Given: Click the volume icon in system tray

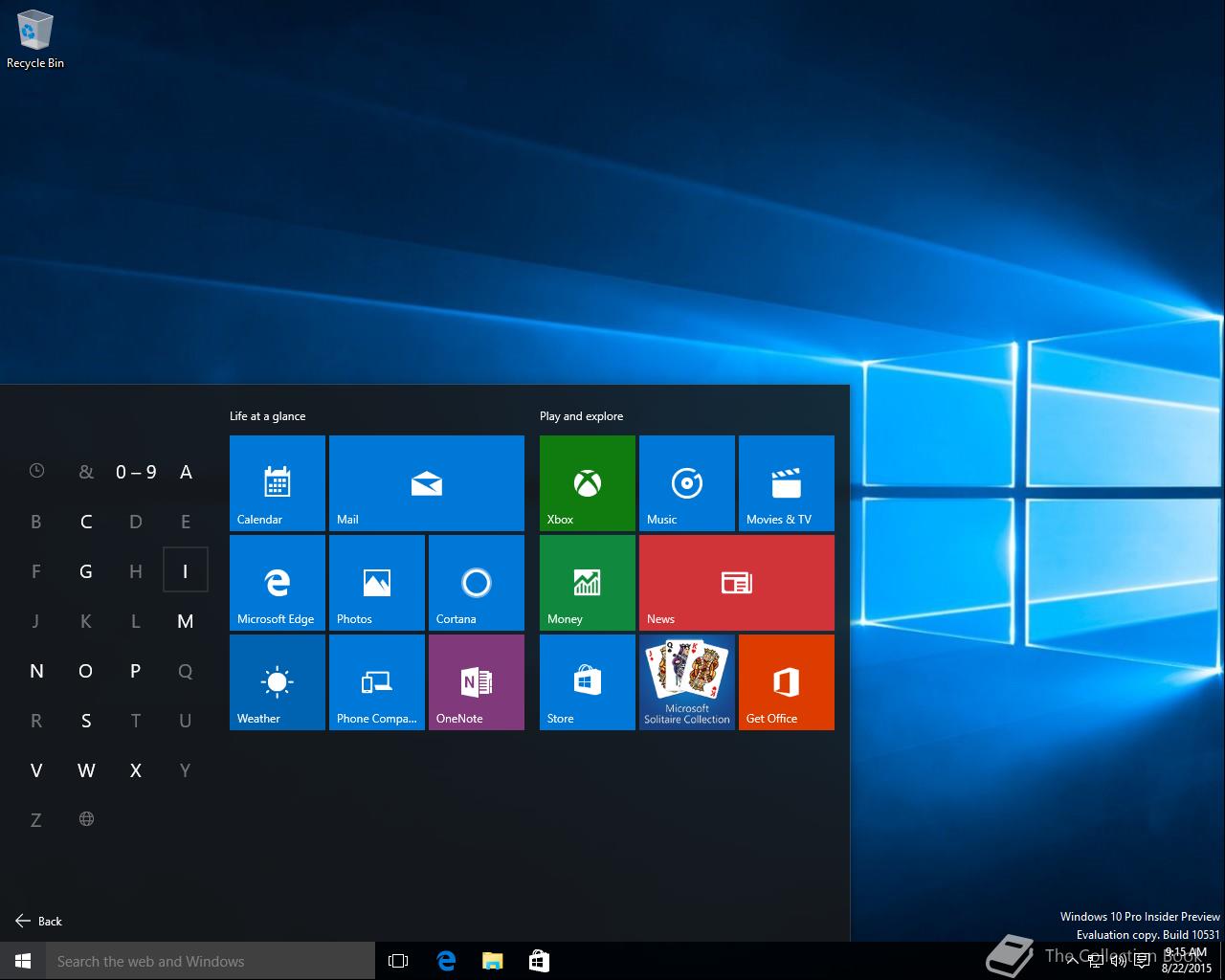Looking at the screenshot, I should pyautogui.click(x=1118, y=961).
